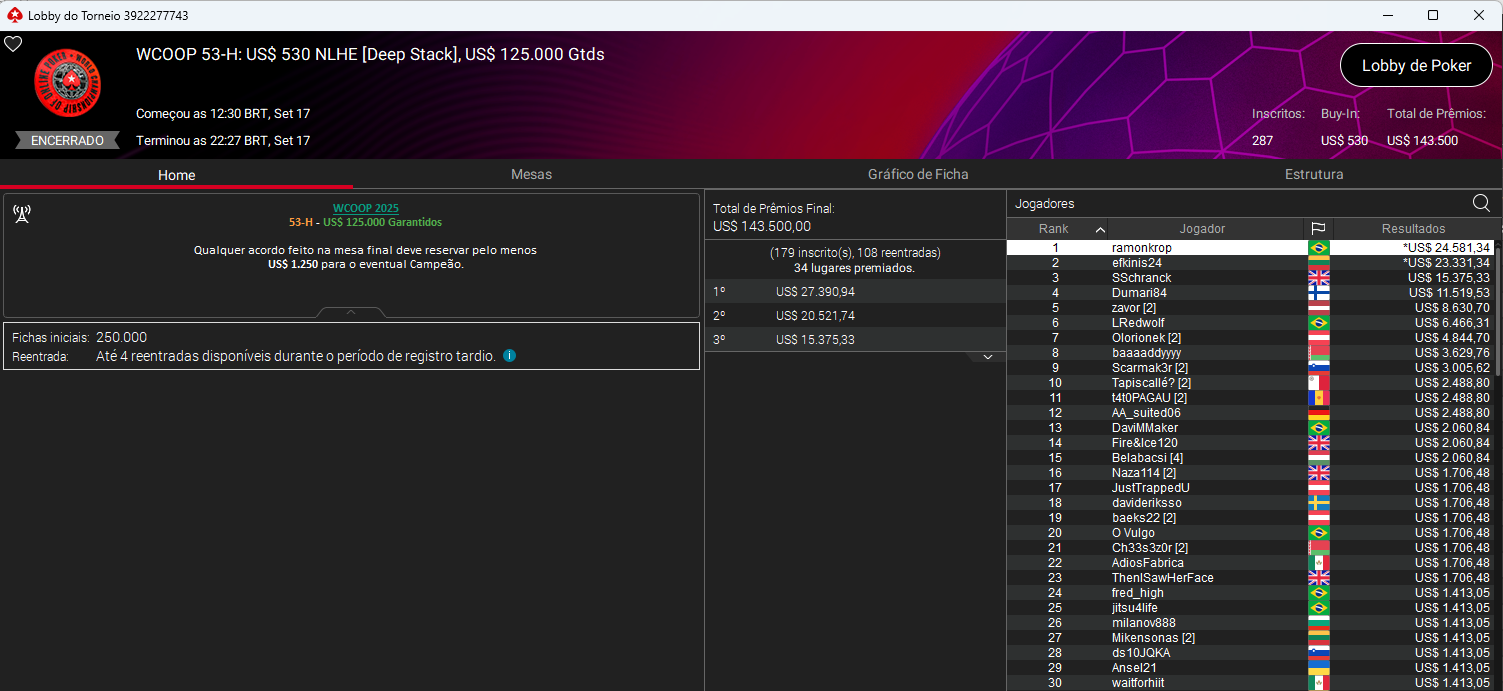The width and height of the screenshot is (1503, 691).
Task: Open player search magnifier icon
Action: pyautogui.click(x=1481, y=203)
